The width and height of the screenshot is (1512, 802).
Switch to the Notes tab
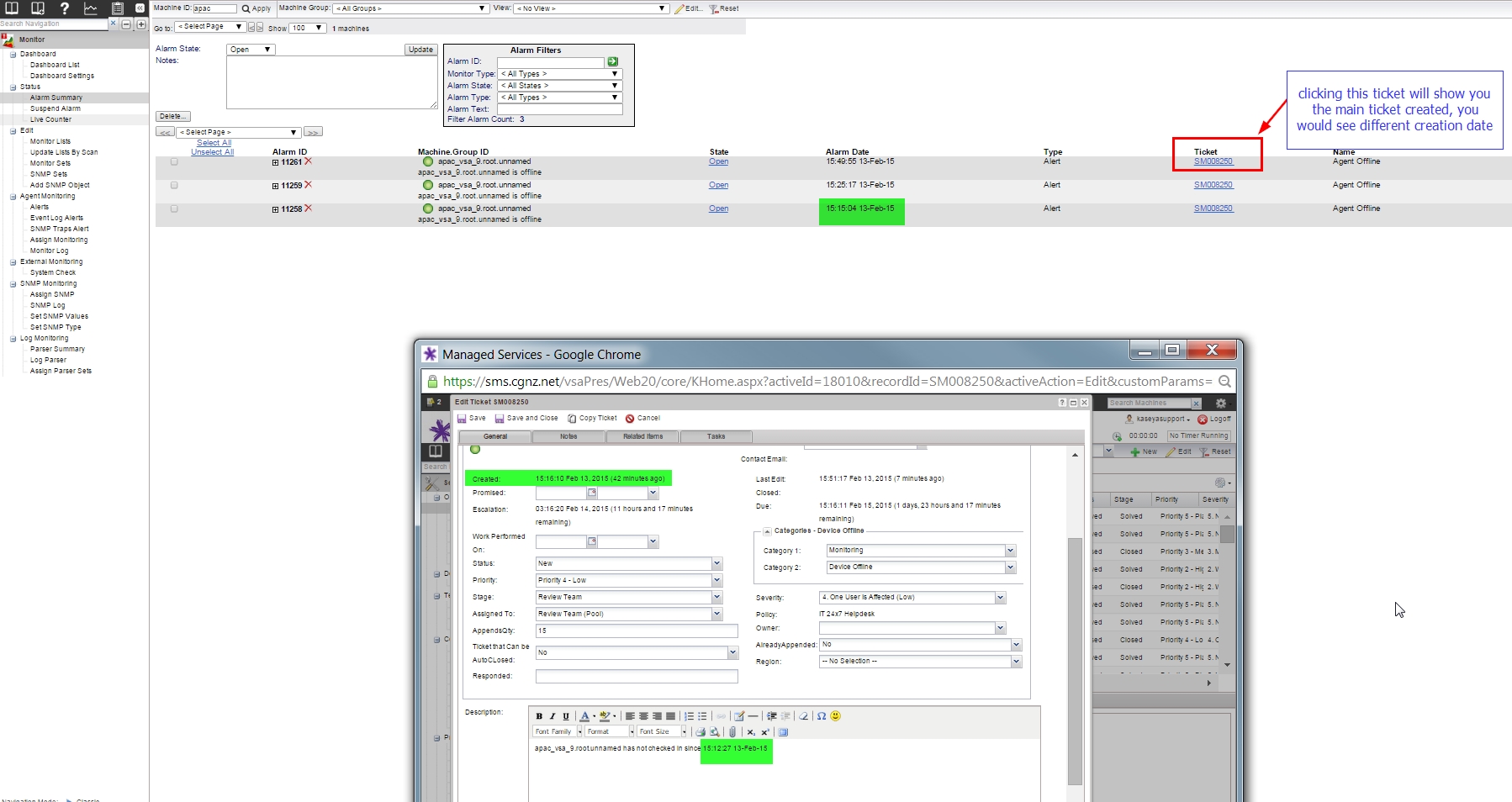568,436
